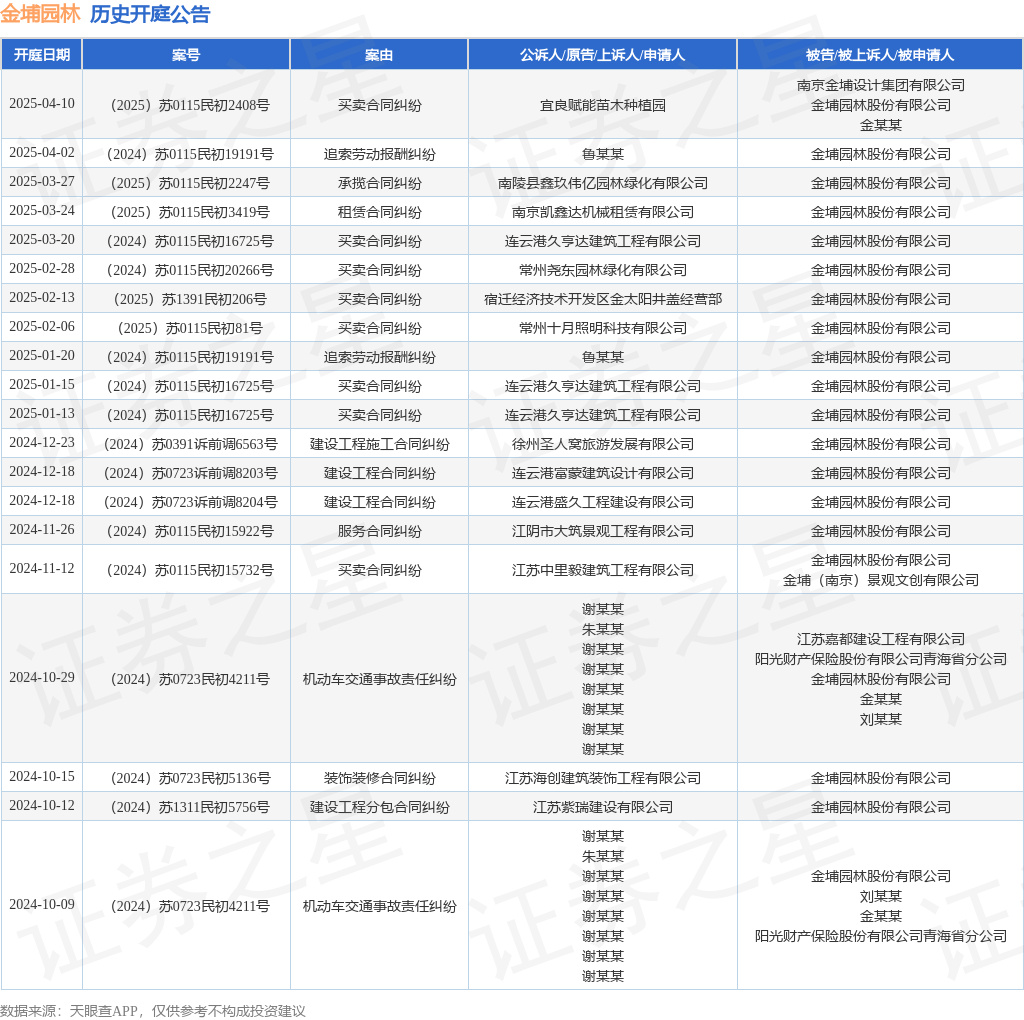Click case number 苏1311民初5756号
Image resolution: width=1024 pixels, height=1020 pixels.
[x=190, y=807]
